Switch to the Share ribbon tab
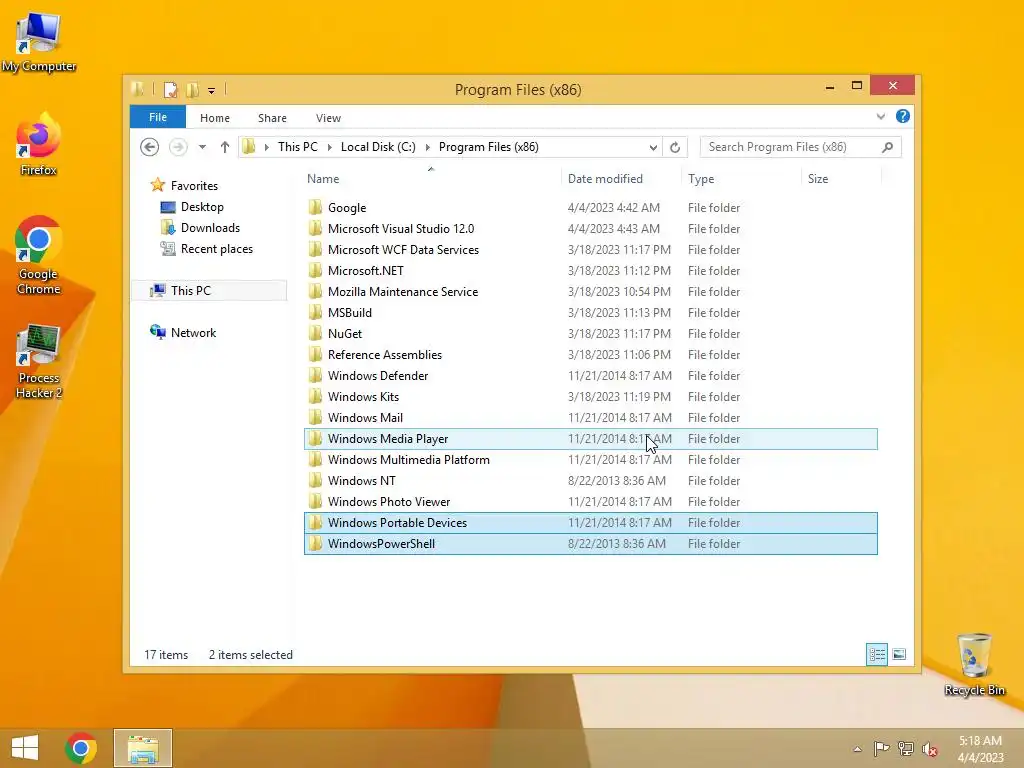This screenshot has height=768, width=1024. 272,118
